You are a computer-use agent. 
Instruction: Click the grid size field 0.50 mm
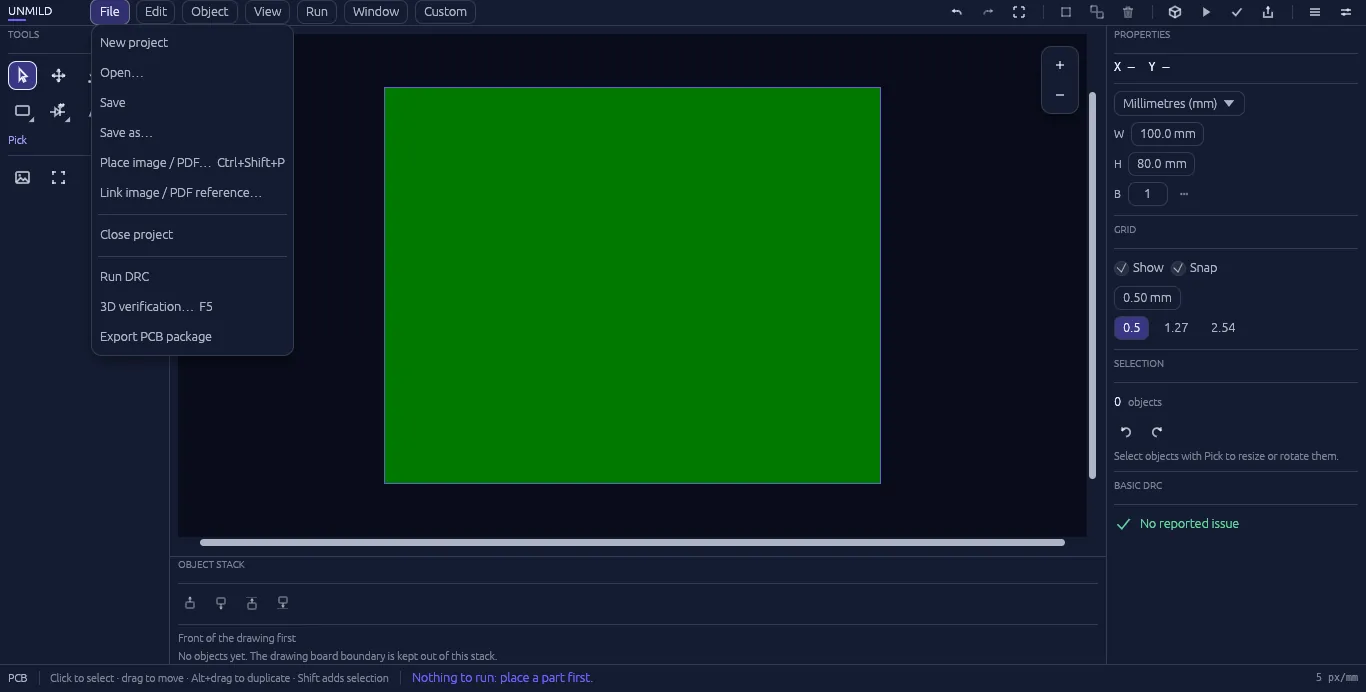pyautogui.click(x=1147, y=298)
